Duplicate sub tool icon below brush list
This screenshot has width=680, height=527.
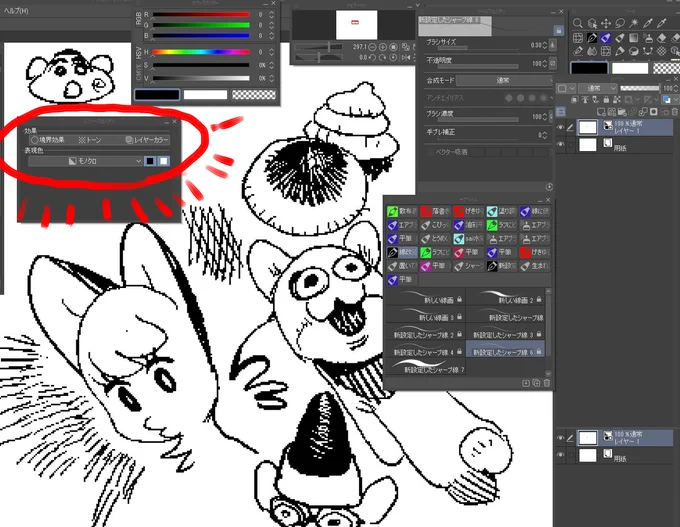[x=536, y=383]
